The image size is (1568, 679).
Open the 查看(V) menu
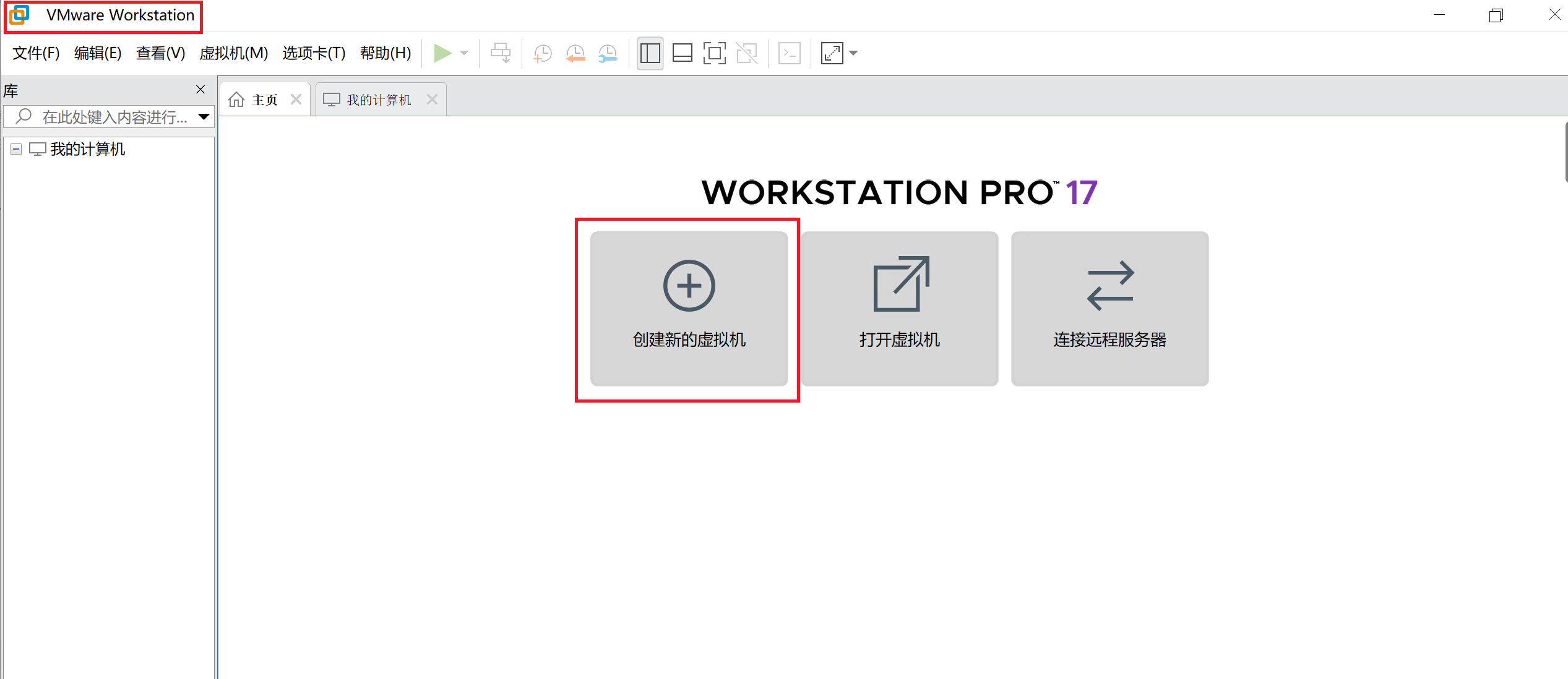161,53
